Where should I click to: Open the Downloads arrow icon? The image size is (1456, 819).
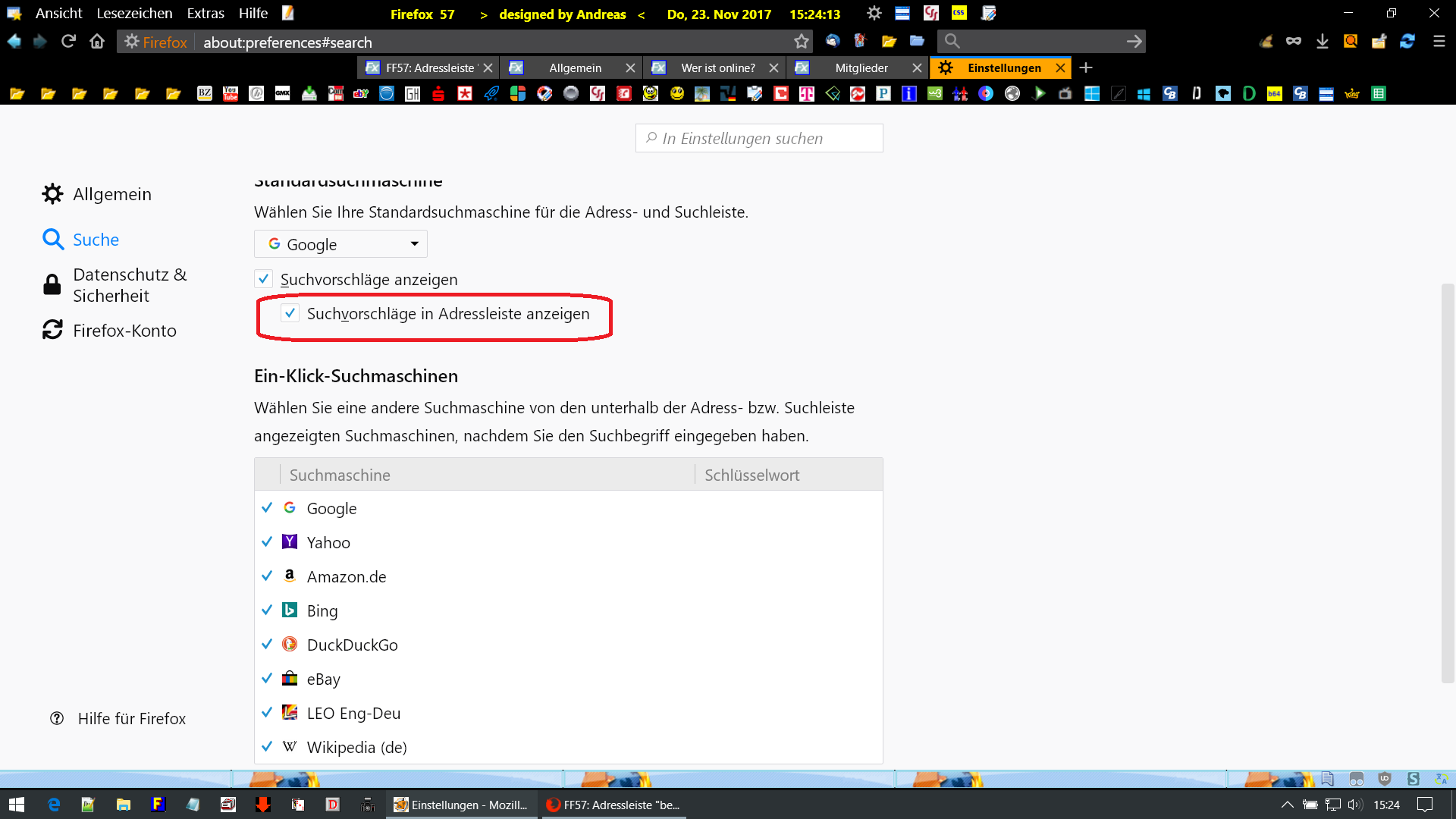pos(1322,42)
